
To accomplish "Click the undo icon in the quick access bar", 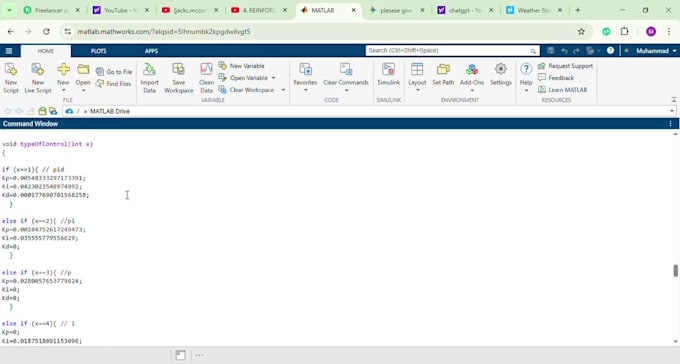I will (564, 51).
